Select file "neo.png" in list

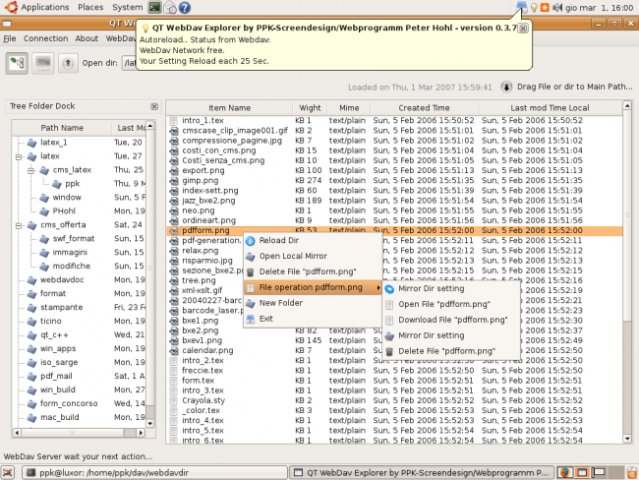[198, 211]
